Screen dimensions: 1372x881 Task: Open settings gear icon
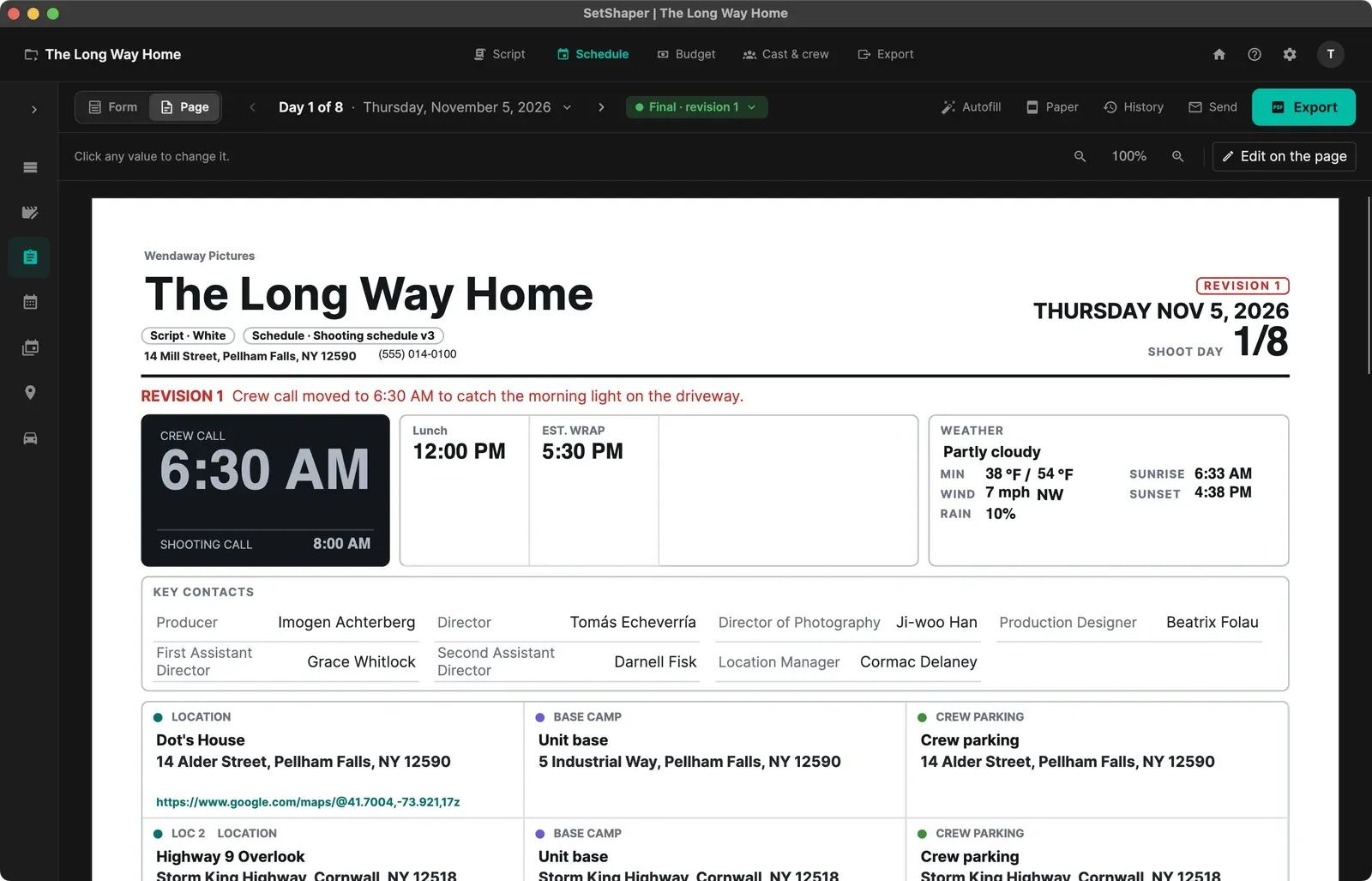tap(1290, 54)
